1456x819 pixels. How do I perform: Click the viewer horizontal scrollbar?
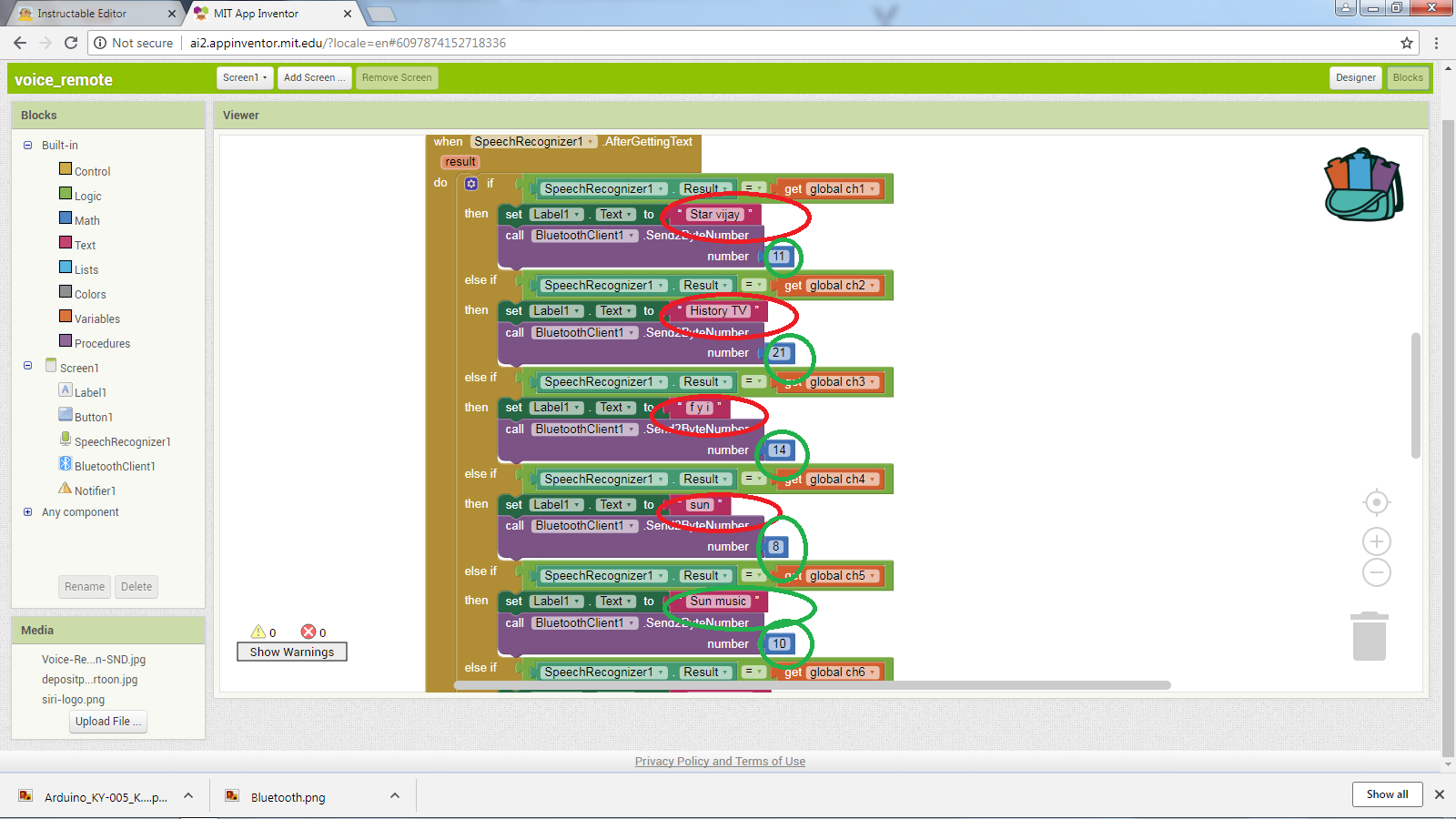coord(812,685)
